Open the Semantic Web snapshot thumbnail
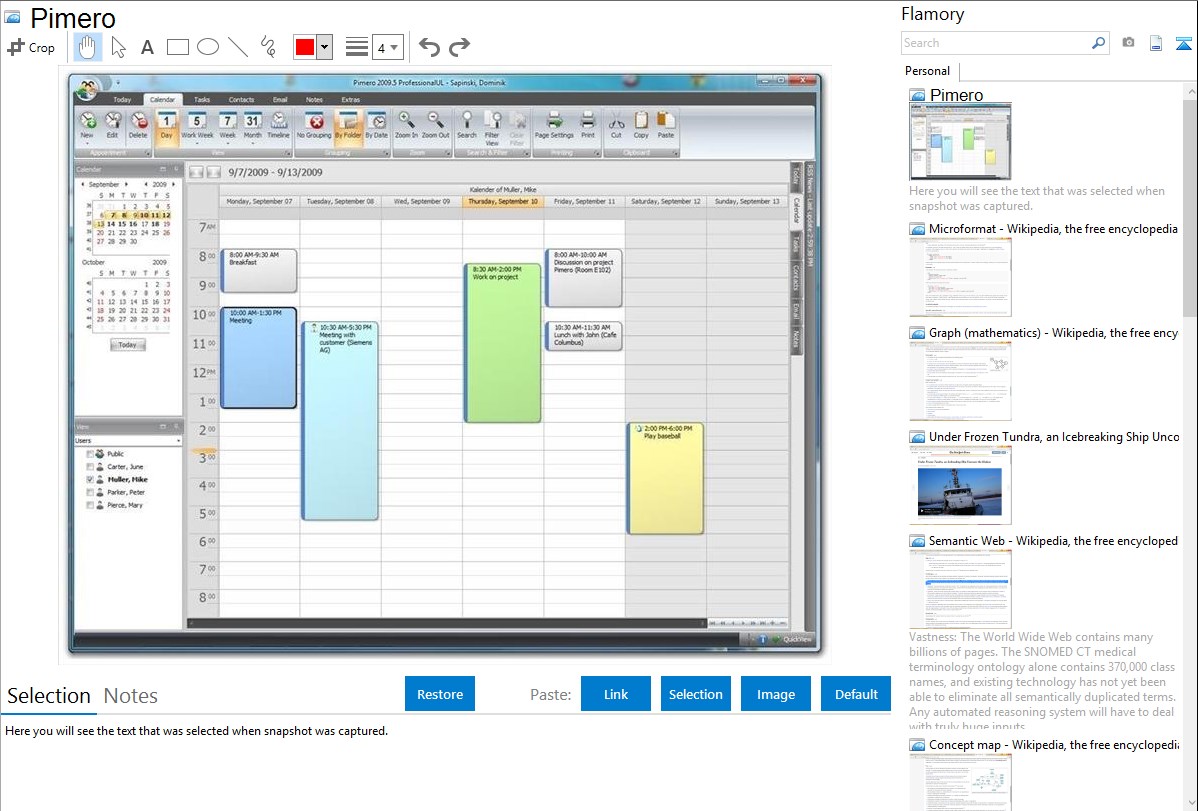Viewport: 1198px width, 811px height. (960, 589)
